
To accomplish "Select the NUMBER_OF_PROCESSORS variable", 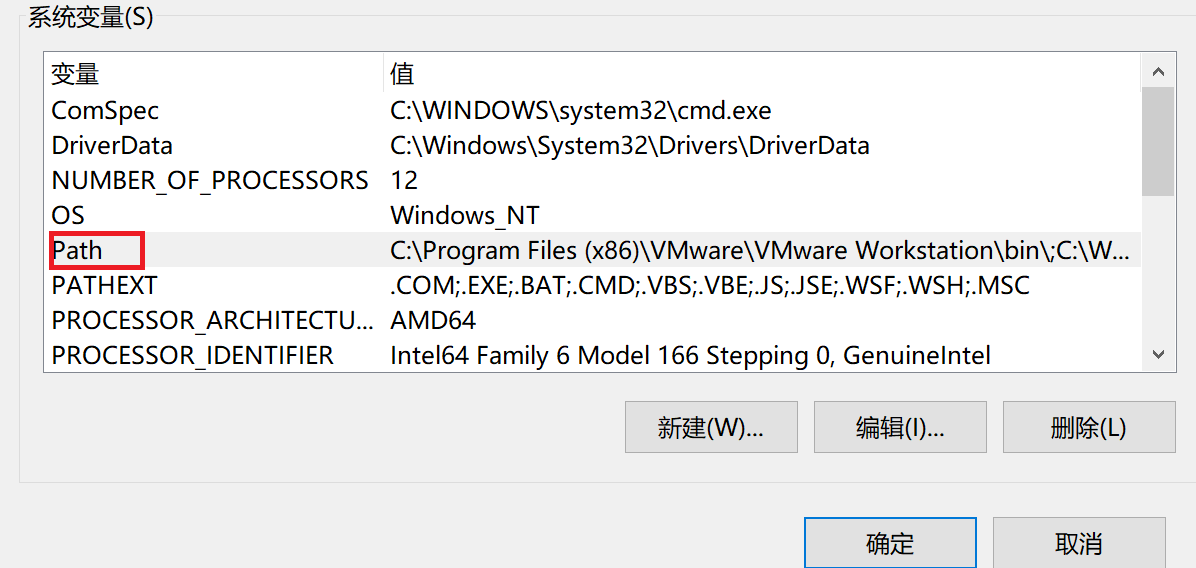I will [210, 180].
